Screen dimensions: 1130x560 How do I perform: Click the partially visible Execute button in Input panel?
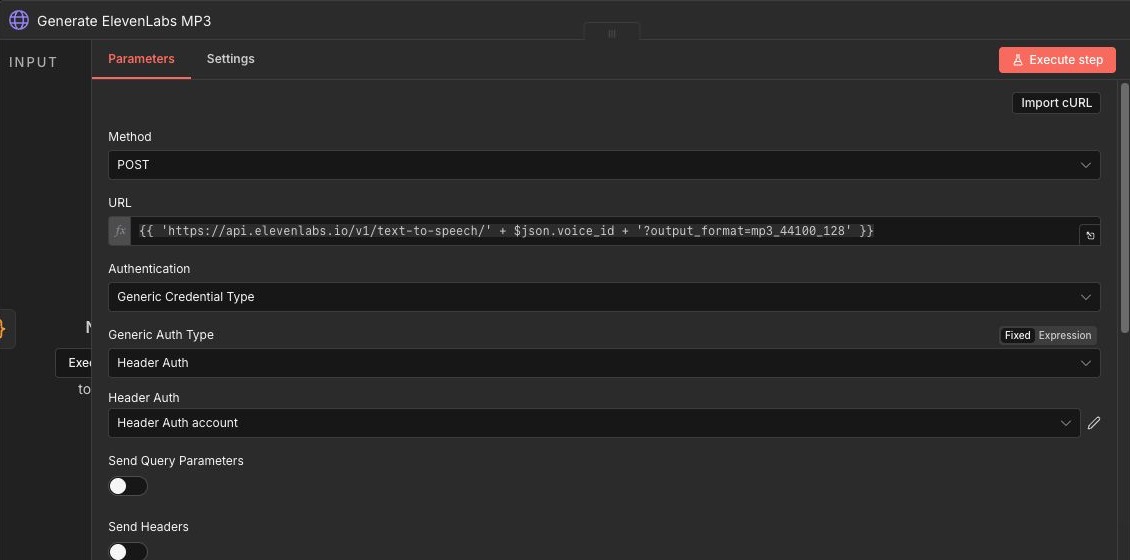click(74, 363)
